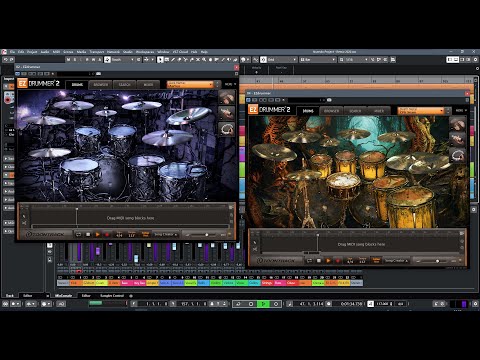Click the shaker percussion icon in left EZdrummer
The width and height of the screenshot is (480, 360).
click(227, 113)
